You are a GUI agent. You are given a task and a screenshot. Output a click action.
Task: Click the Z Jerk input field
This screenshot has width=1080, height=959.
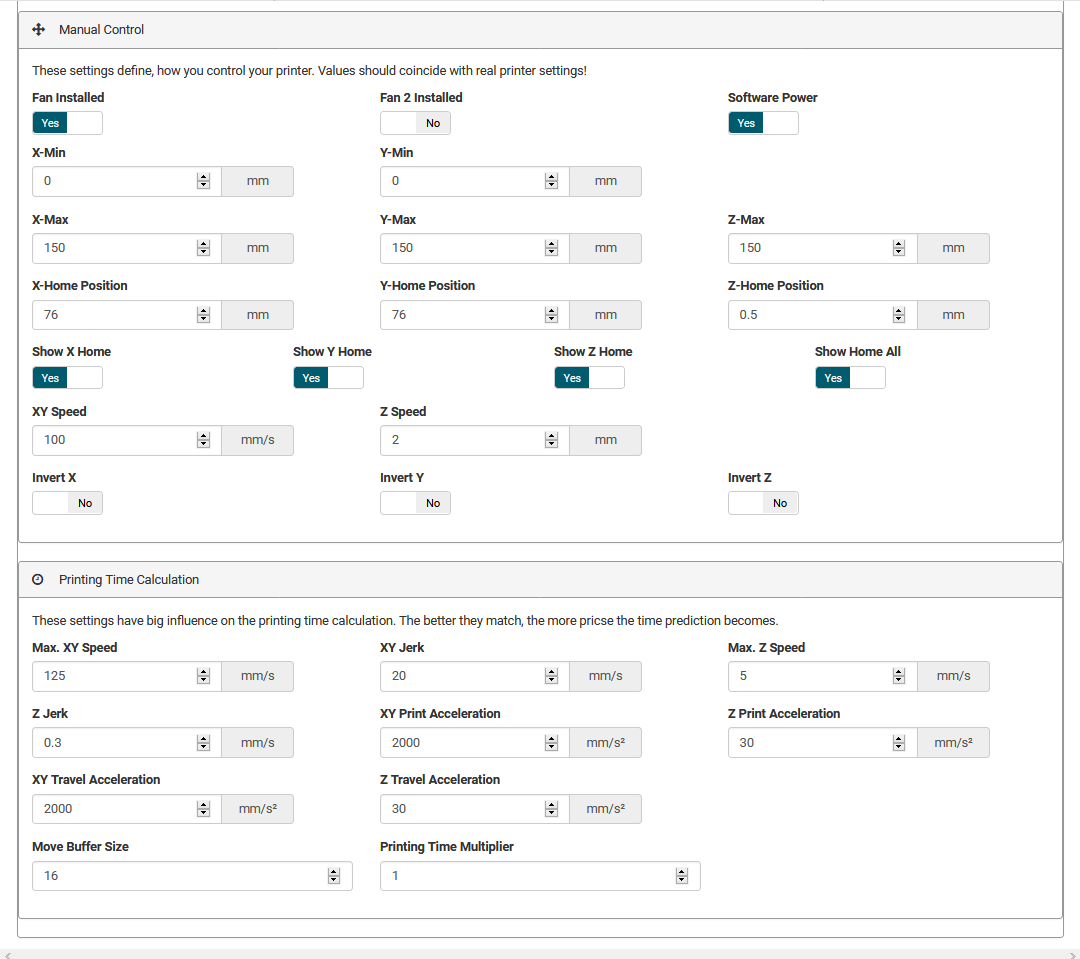[127, 743]
